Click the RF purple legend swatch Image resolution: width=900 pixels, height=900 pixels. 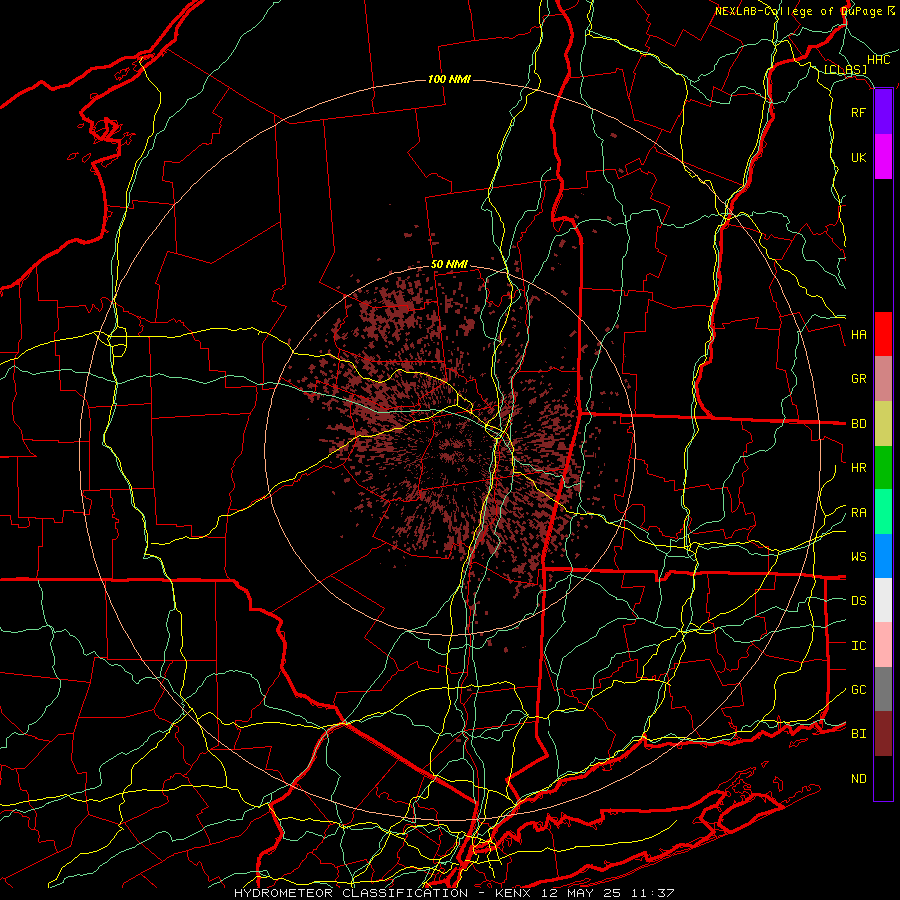[x=883, y=112]
